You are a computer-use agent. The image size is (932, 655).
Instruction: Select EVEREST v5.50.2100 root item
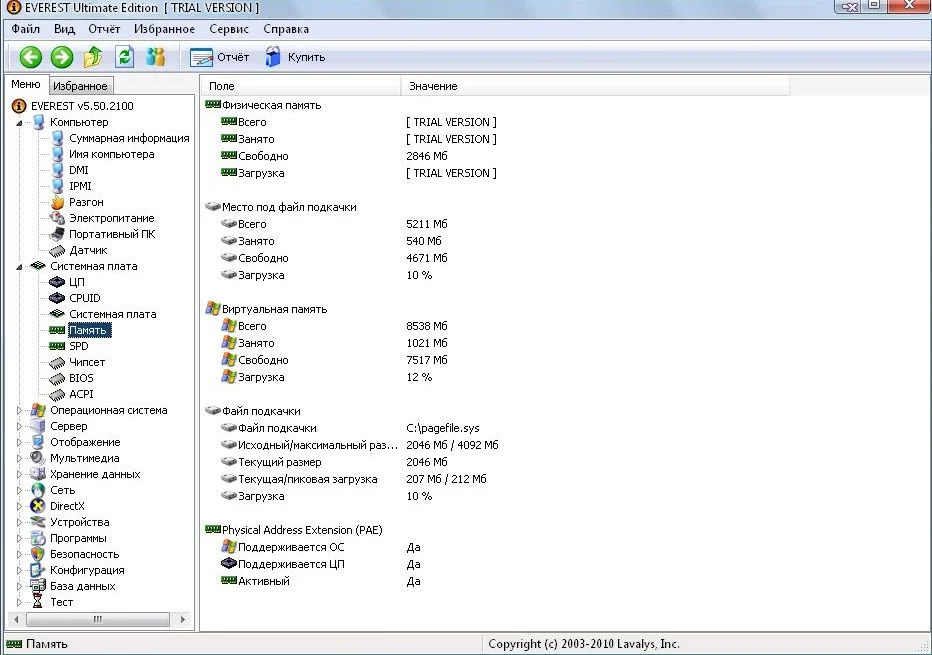82,106
